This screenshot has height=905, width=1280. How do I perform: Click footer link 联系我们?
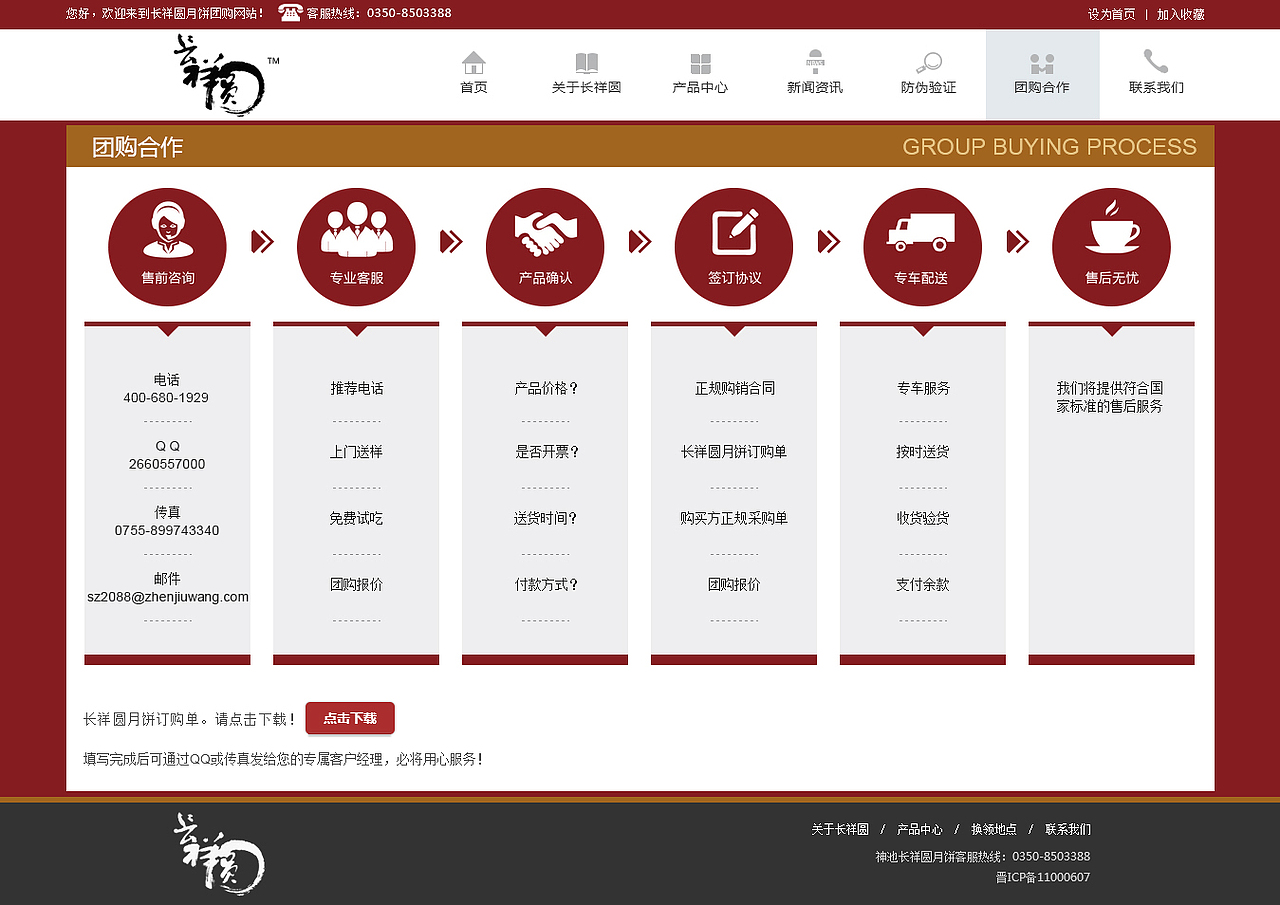[x=1068, y=829]
